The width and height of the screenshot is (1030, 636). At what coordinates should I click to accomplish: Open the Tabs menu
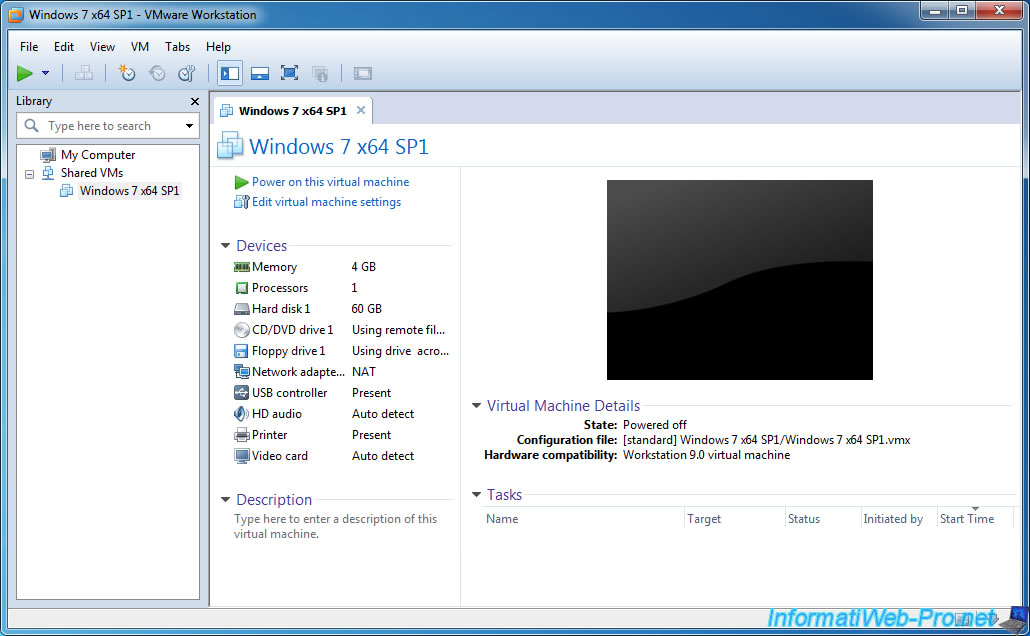[177, 47]
